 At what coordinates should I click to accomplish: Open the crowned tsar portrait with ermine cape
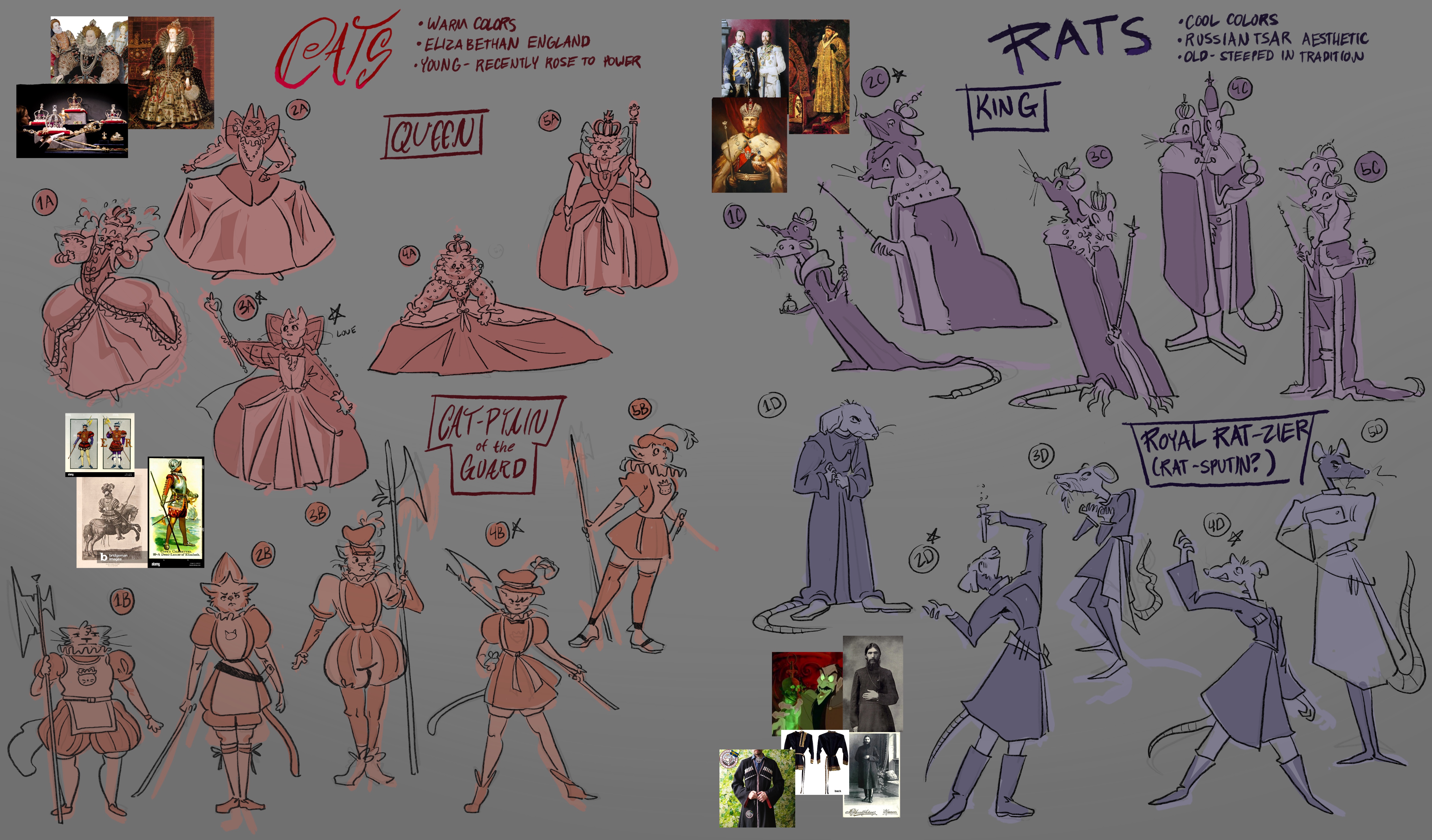(x=750, y=145)
